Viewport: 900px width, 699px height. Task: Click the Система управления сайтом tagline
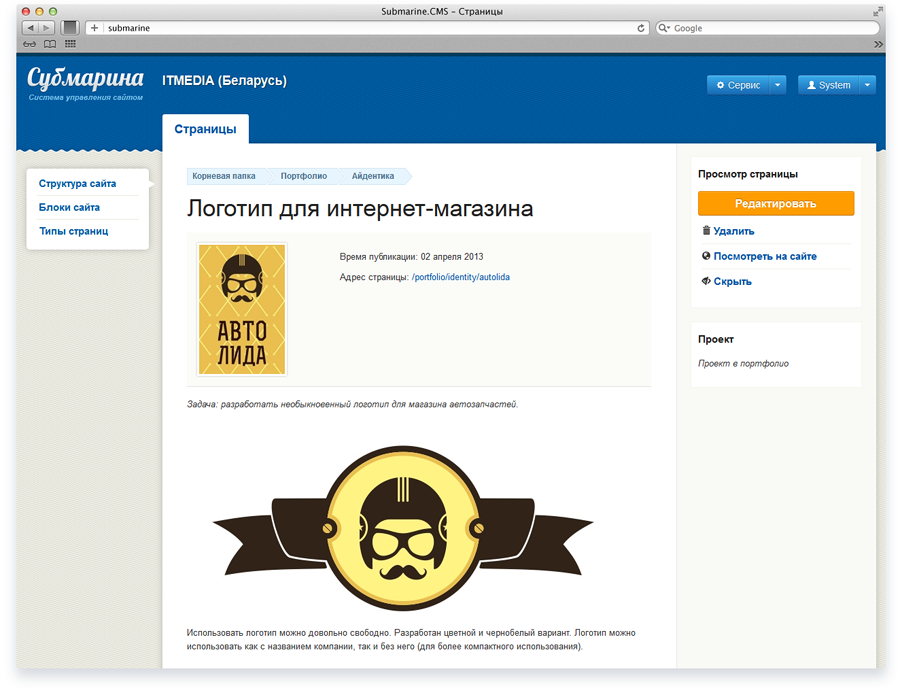click(86, 98)
